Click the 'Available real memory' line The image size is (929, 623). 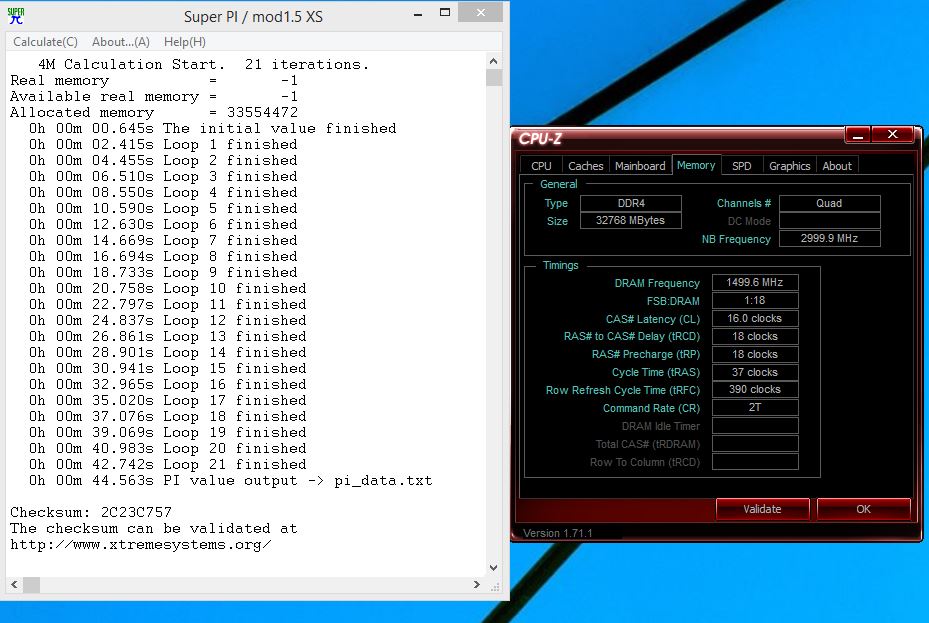[154, 97]
